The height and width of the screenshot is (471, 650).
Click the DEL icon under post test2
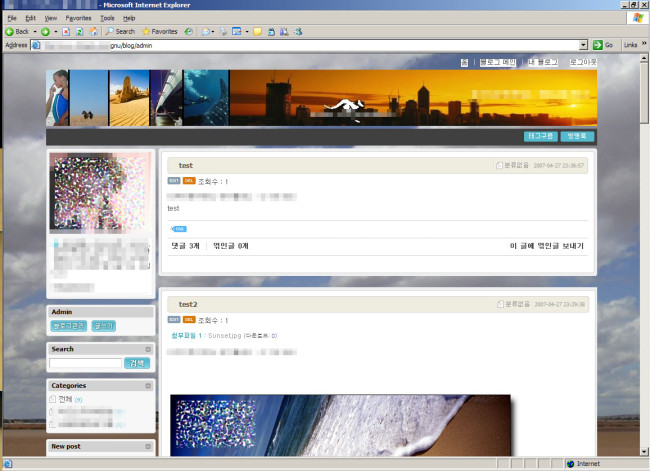coord(189,320)
